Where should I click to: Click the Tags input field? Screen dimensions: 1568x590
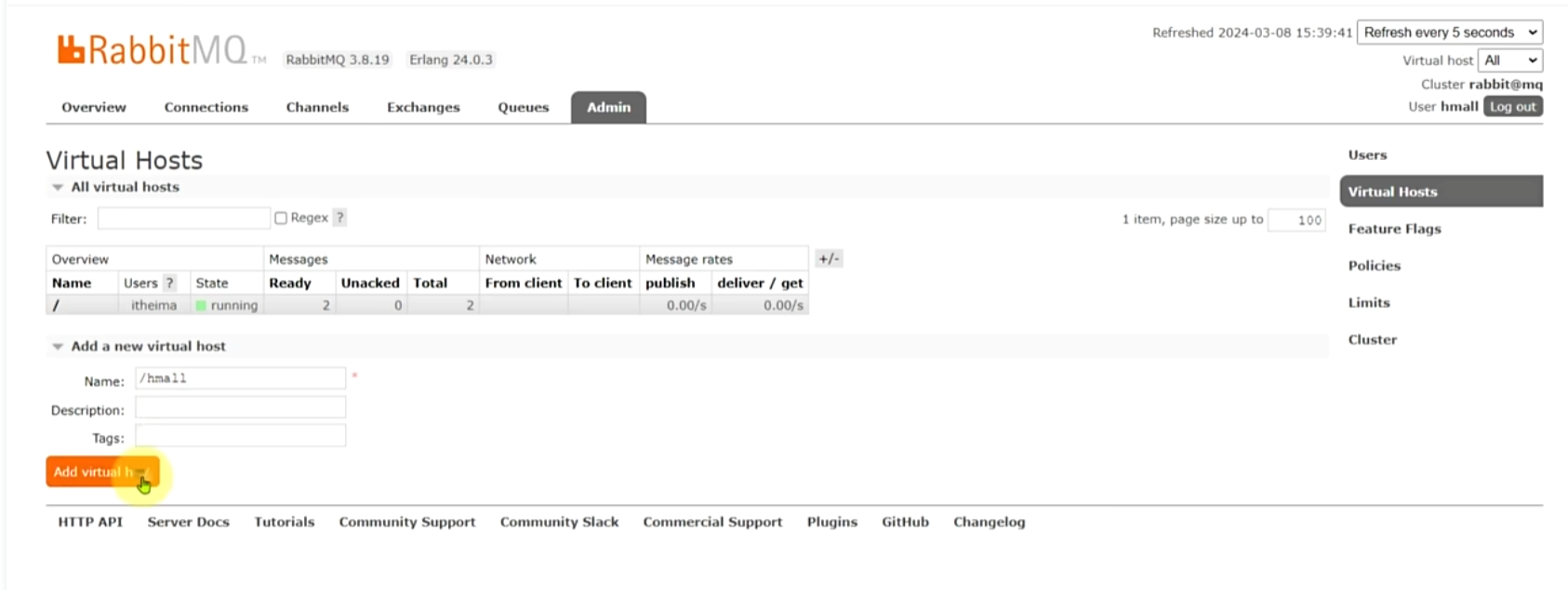coord(240,436)
